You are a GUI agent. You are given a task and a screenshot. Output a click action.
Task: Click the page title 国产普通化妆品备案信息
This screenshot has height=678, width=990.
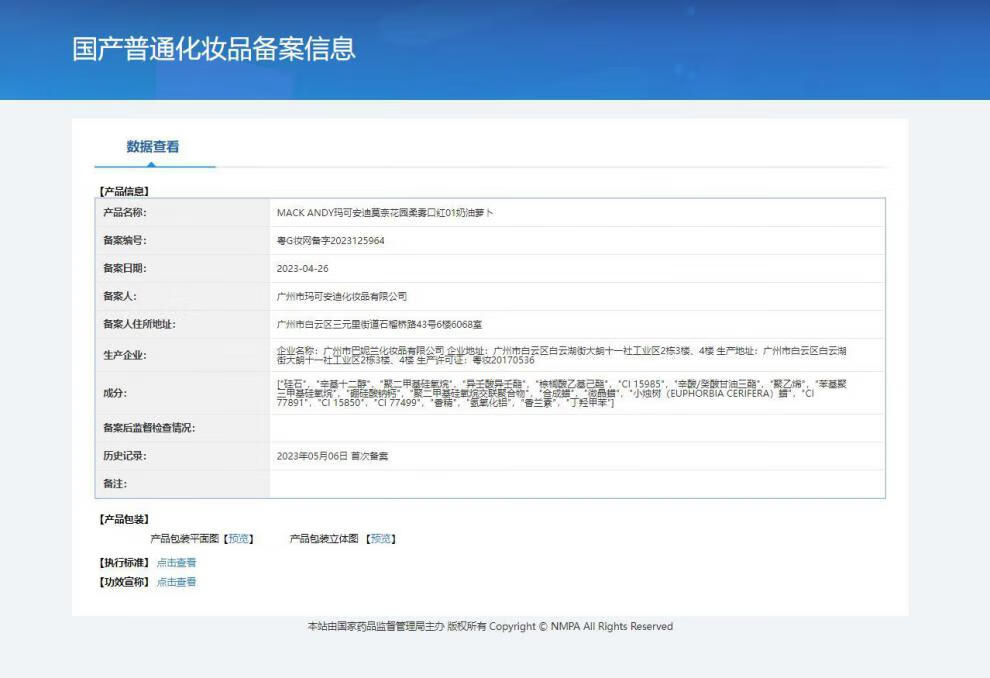click(214, 49)
